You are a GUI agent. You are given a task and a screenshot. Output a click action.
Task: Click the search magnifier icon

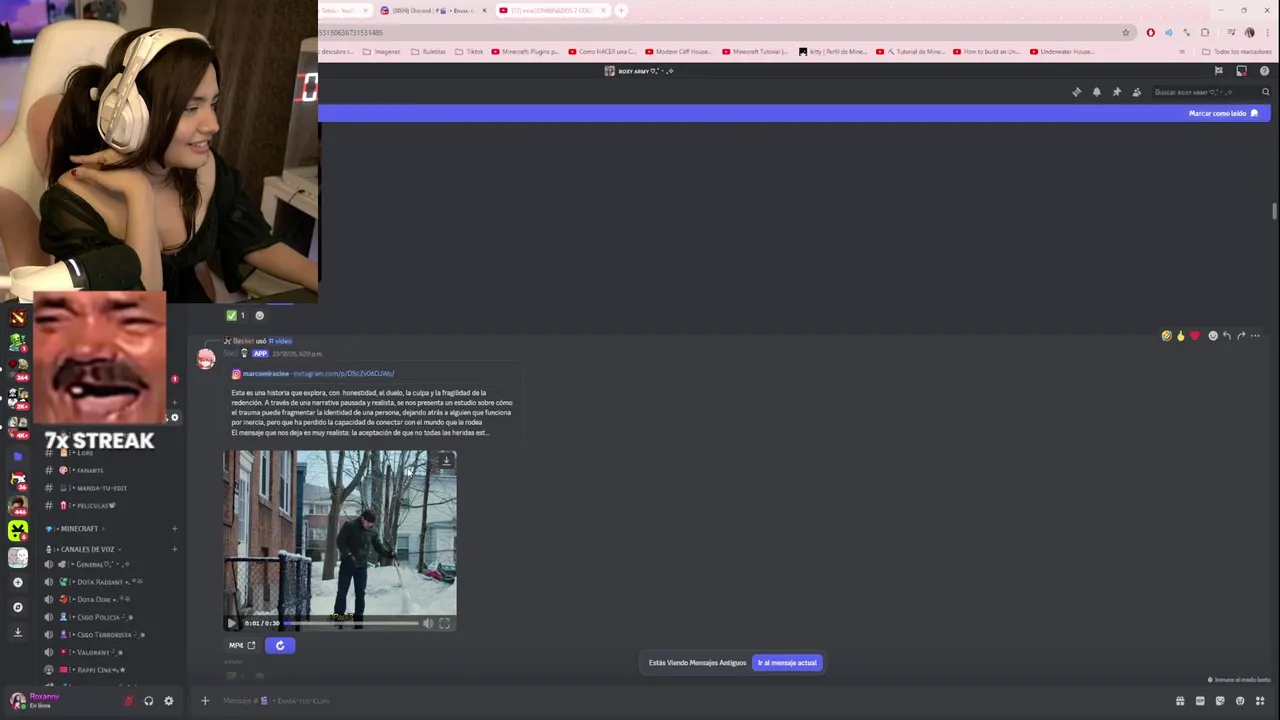pos(1265,92)
